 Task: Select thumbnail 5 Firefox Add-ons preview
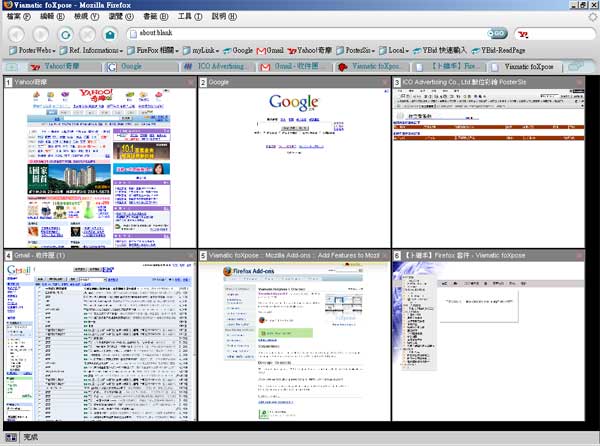tap(294, 341)
